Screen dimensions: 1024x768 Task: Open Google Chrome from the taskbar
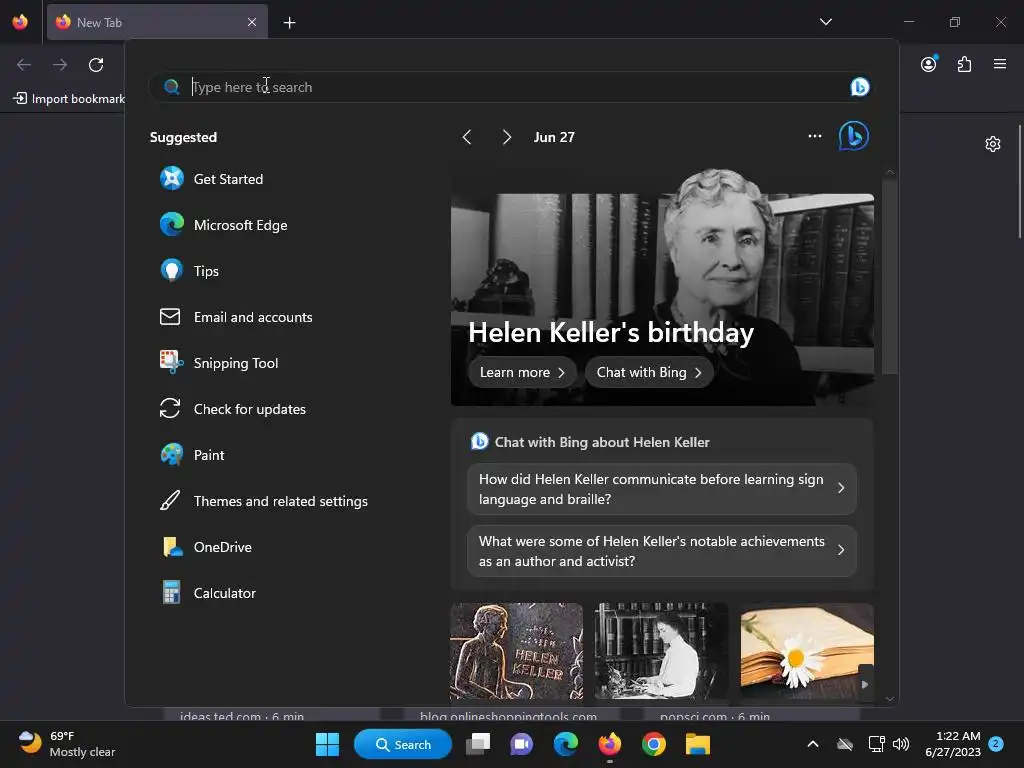point(653,744)
